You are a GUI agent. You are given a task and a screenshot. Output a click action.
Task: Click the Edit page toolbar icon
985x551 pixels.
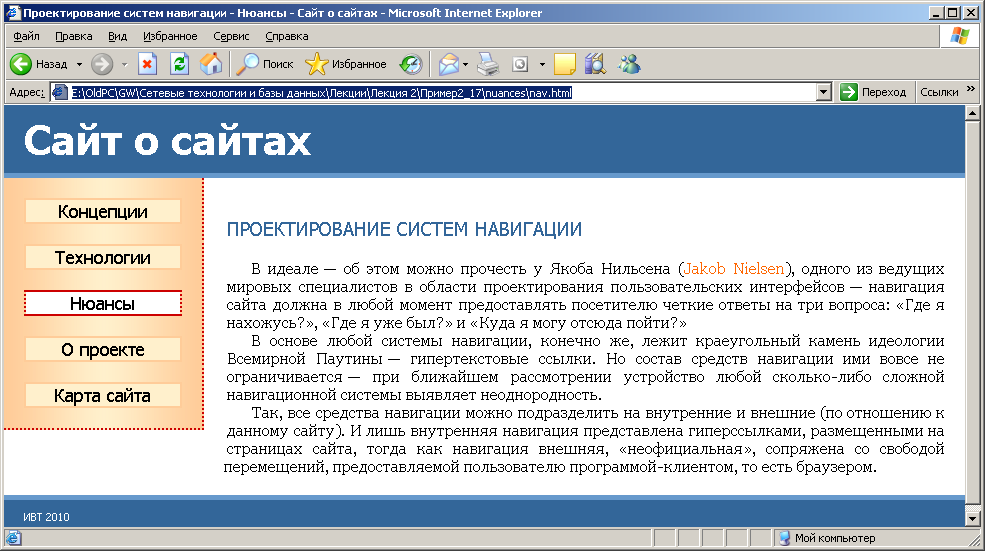click(520, 64)
